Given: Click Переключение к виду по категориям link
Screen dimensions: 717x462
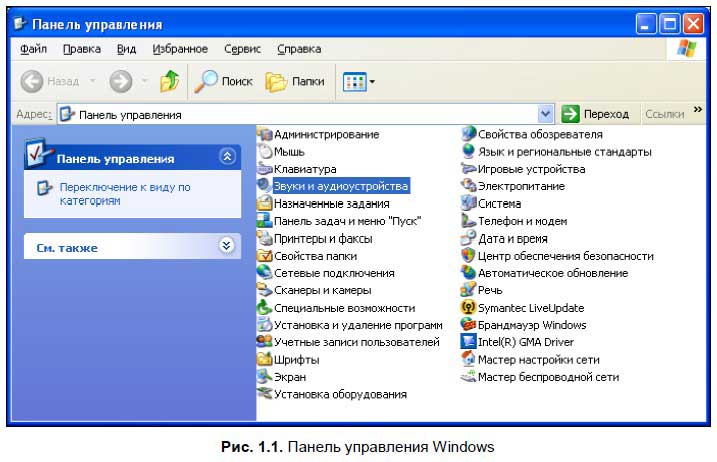Looking at the screenshot, I should pos(124,194).
